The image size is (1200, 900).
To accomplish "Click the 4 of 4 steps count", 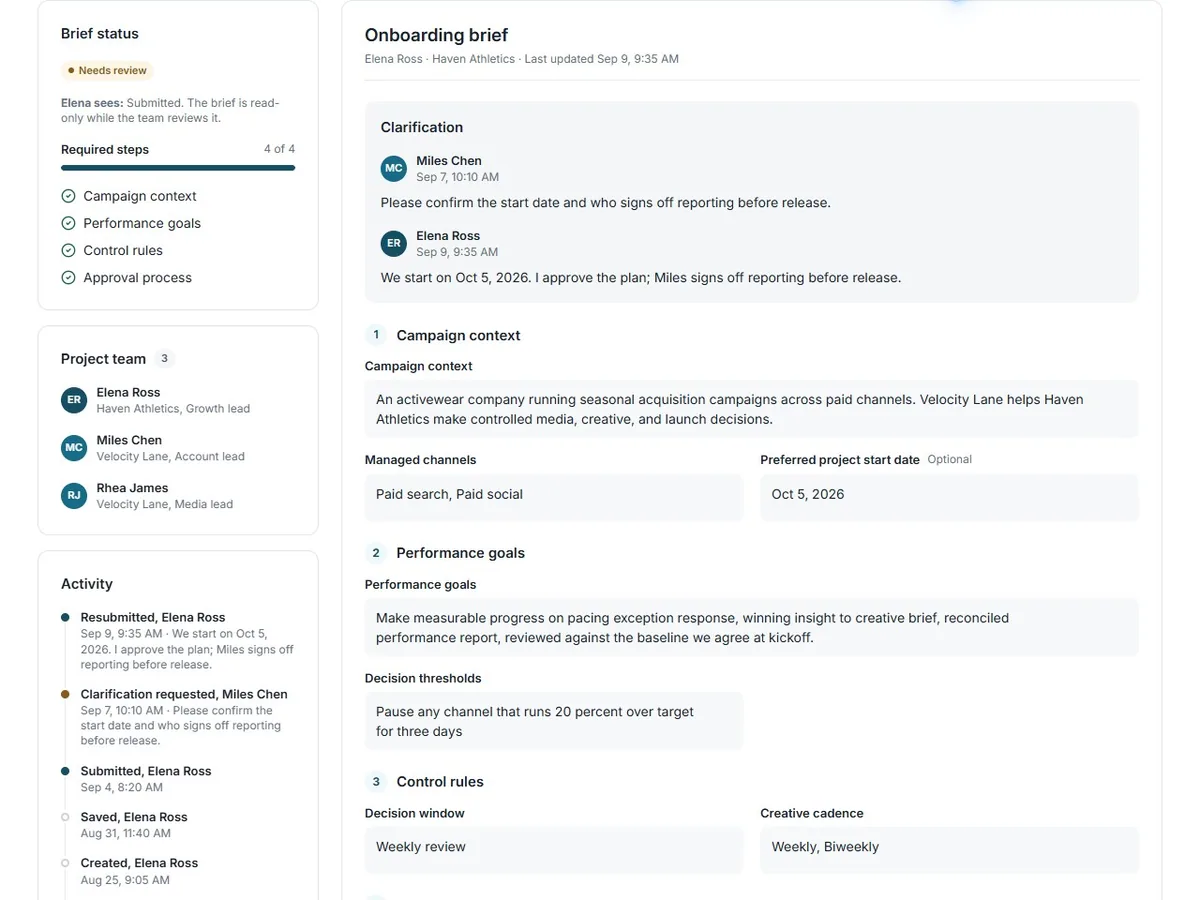I will pos(279,149).
